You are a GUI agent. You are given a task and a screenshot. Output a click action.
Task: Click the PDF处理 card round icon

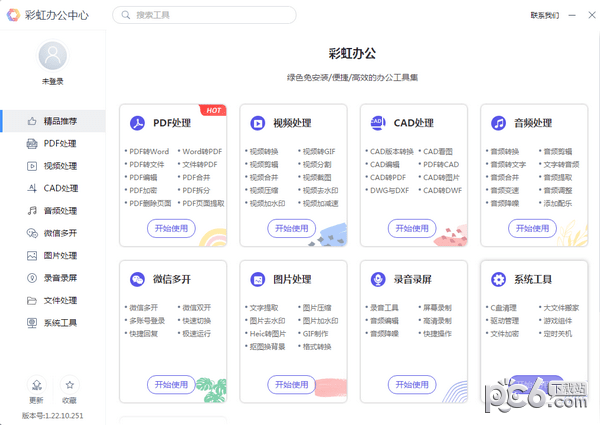pos(137,123)
